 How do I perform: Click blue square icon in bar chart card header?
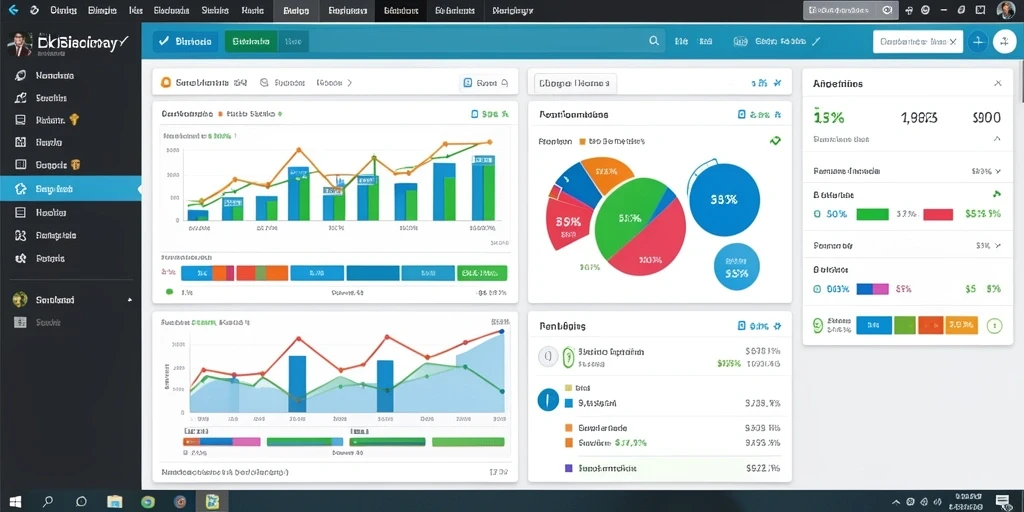point(475,114)
